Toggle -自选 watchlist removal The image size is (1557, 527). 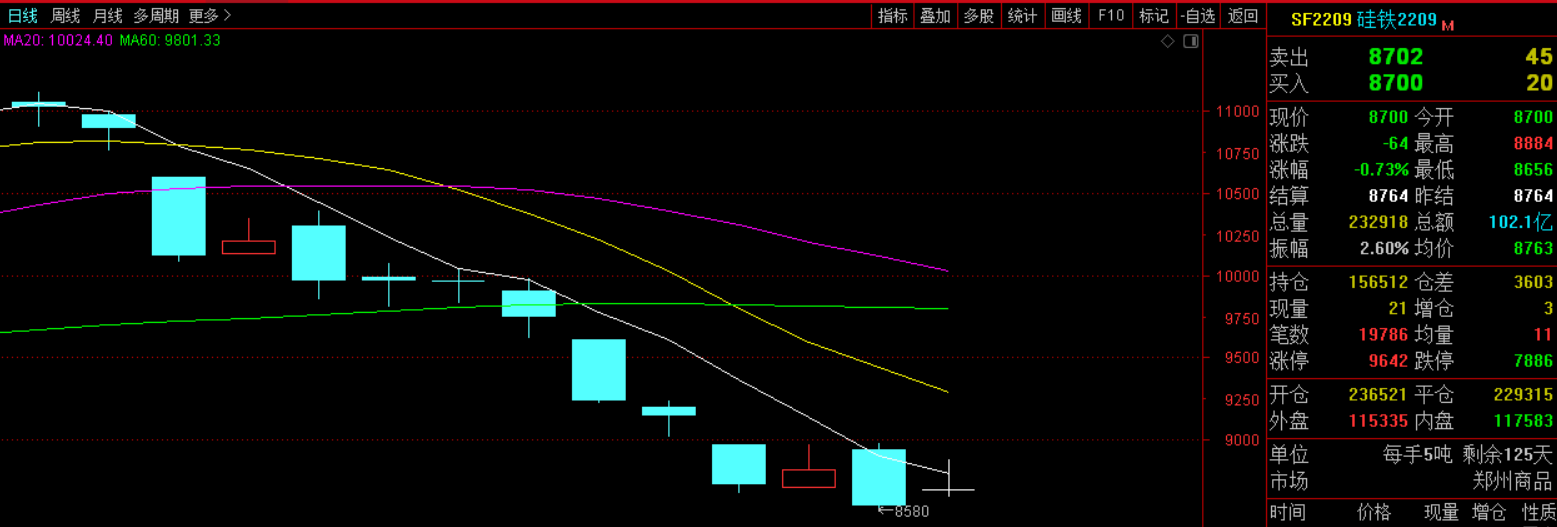[x=1198, y=15]
